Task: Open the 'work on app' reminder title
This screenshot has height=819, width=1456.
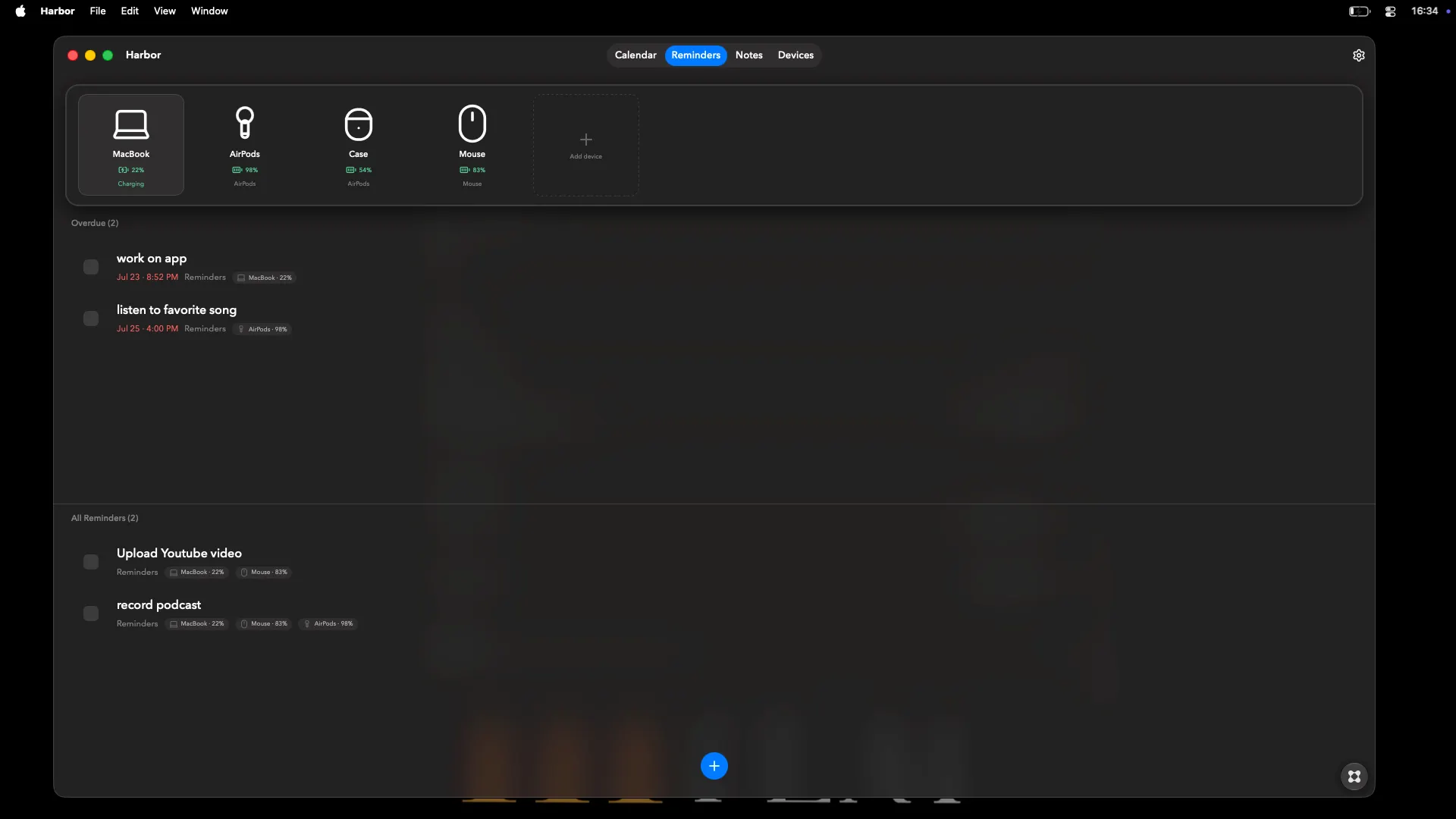Action: [x=152, y=259]
